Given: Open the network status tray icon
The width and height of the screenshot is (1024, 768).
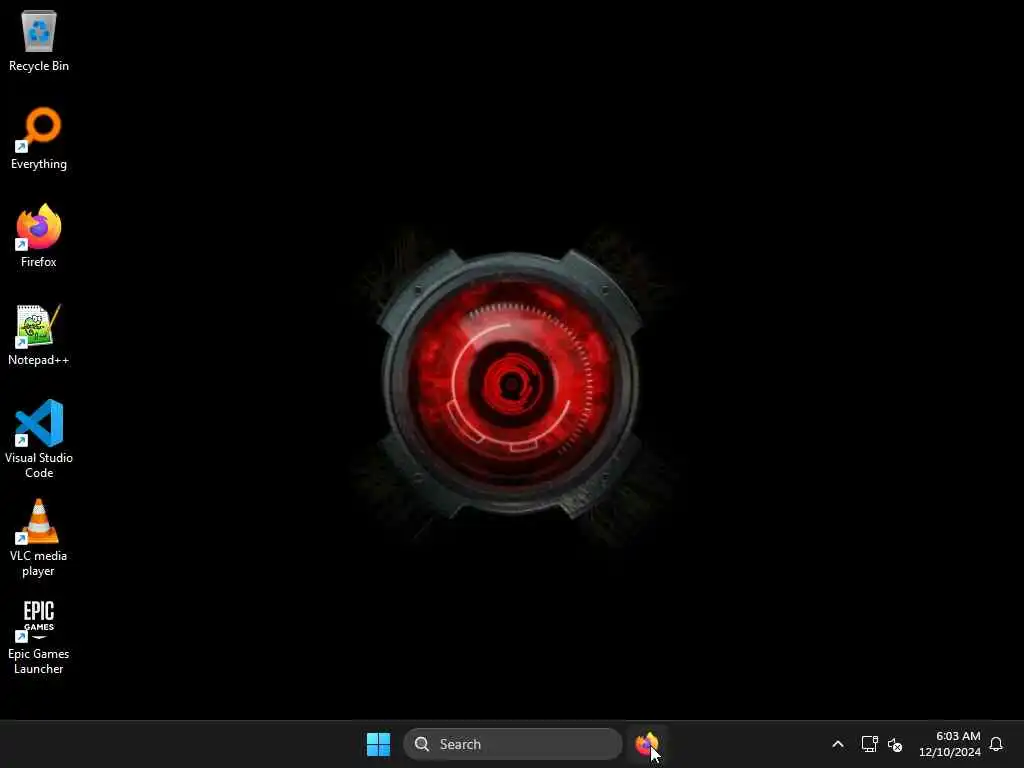Looking at the screenshot, I should pos(869,744).
